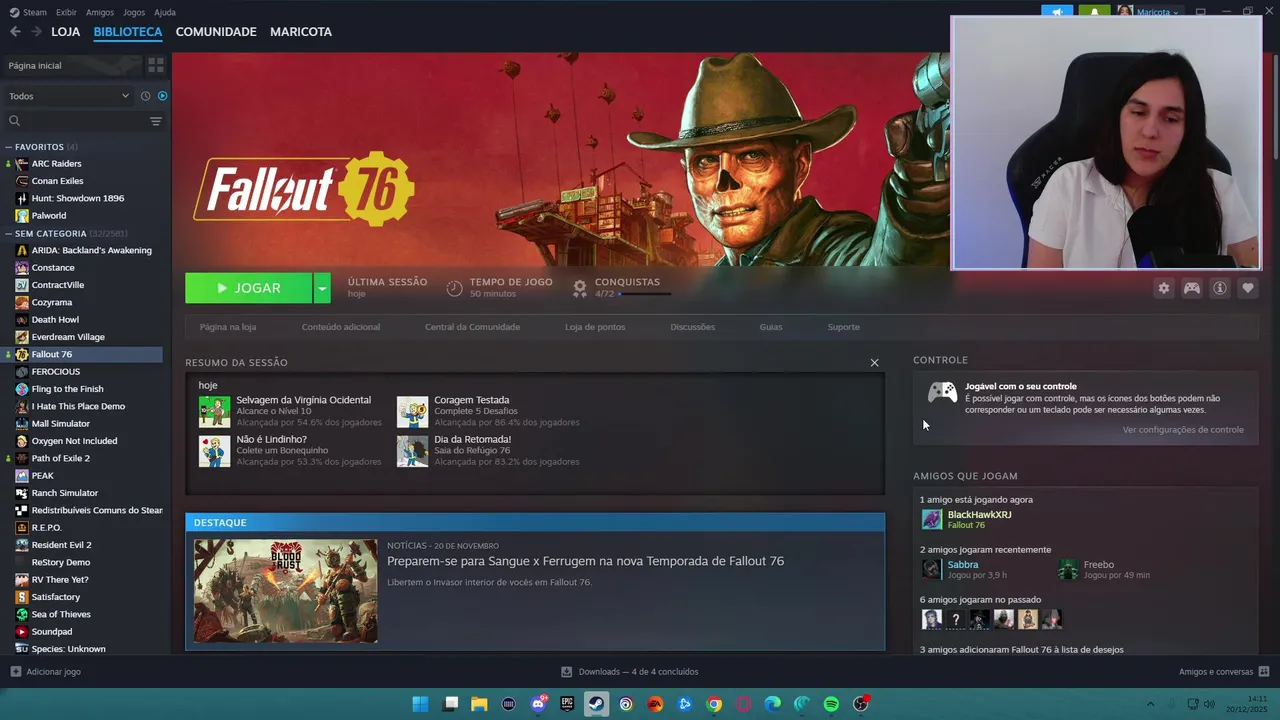Screen dimensions: 1280x720
Task: Switch to the LOJA tab
Action: click(x=66, y=32)
